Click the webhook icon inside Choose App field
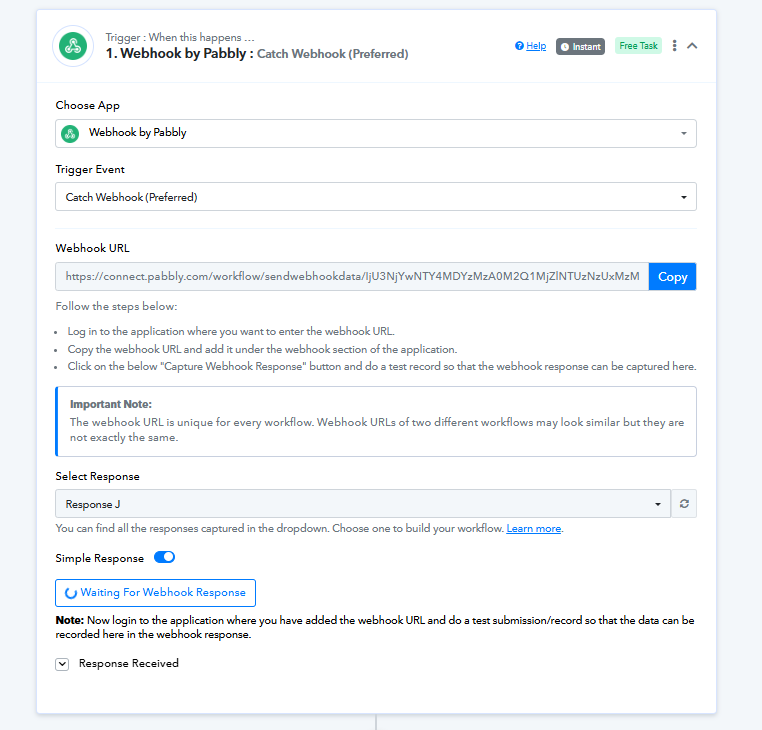 pos(70,133)
